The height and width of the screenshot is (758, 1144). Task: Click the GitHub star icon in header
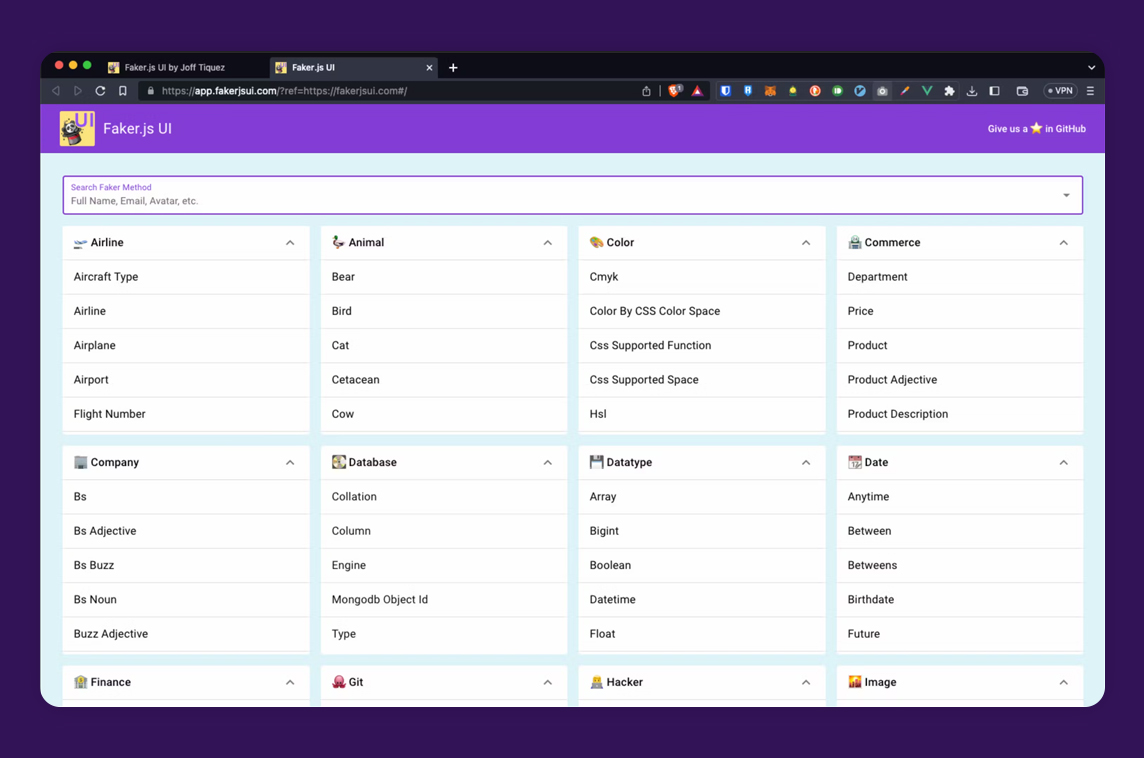(x=1036, y=128)
